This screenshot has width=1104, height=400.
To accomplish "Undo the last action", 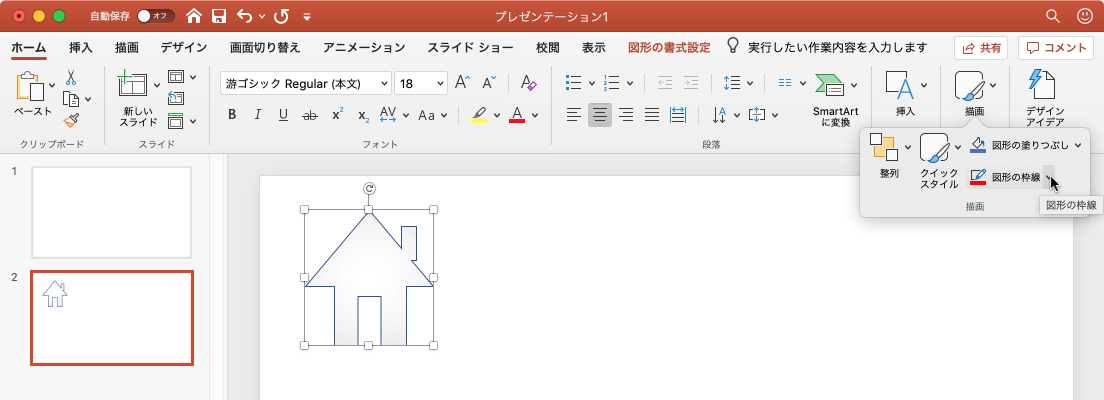I will (x=244, y=15).
